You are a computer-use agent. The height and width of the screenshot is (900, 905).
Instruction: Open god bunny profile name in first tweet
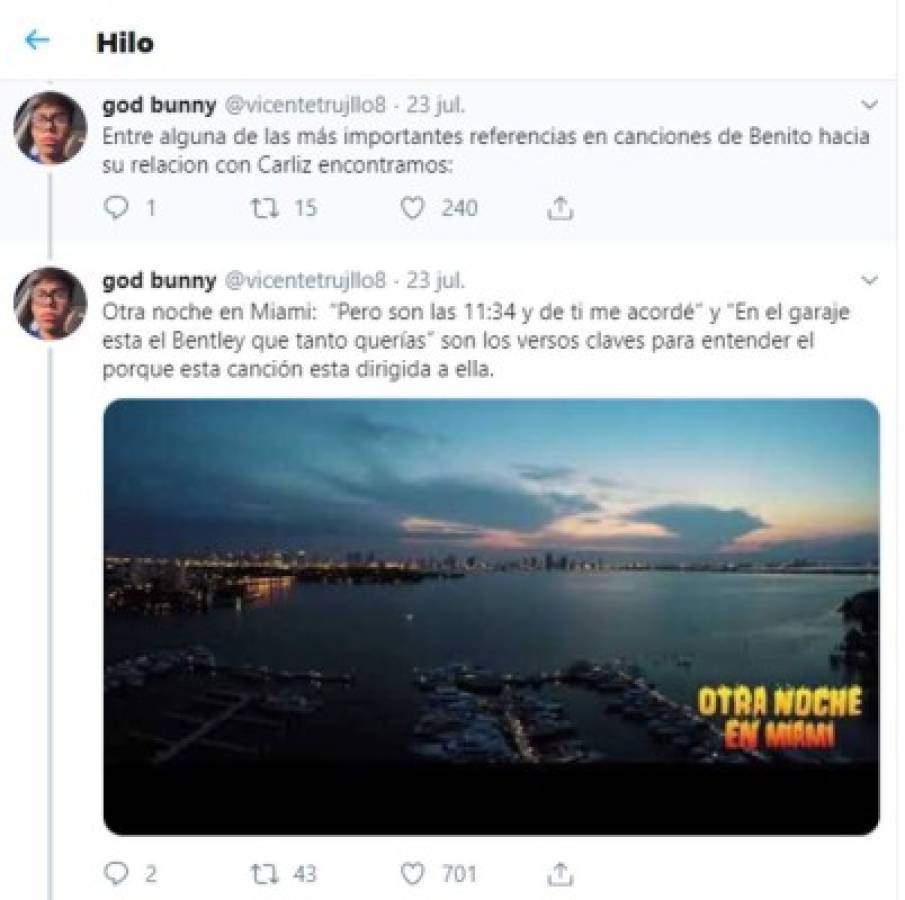(159, 106)
